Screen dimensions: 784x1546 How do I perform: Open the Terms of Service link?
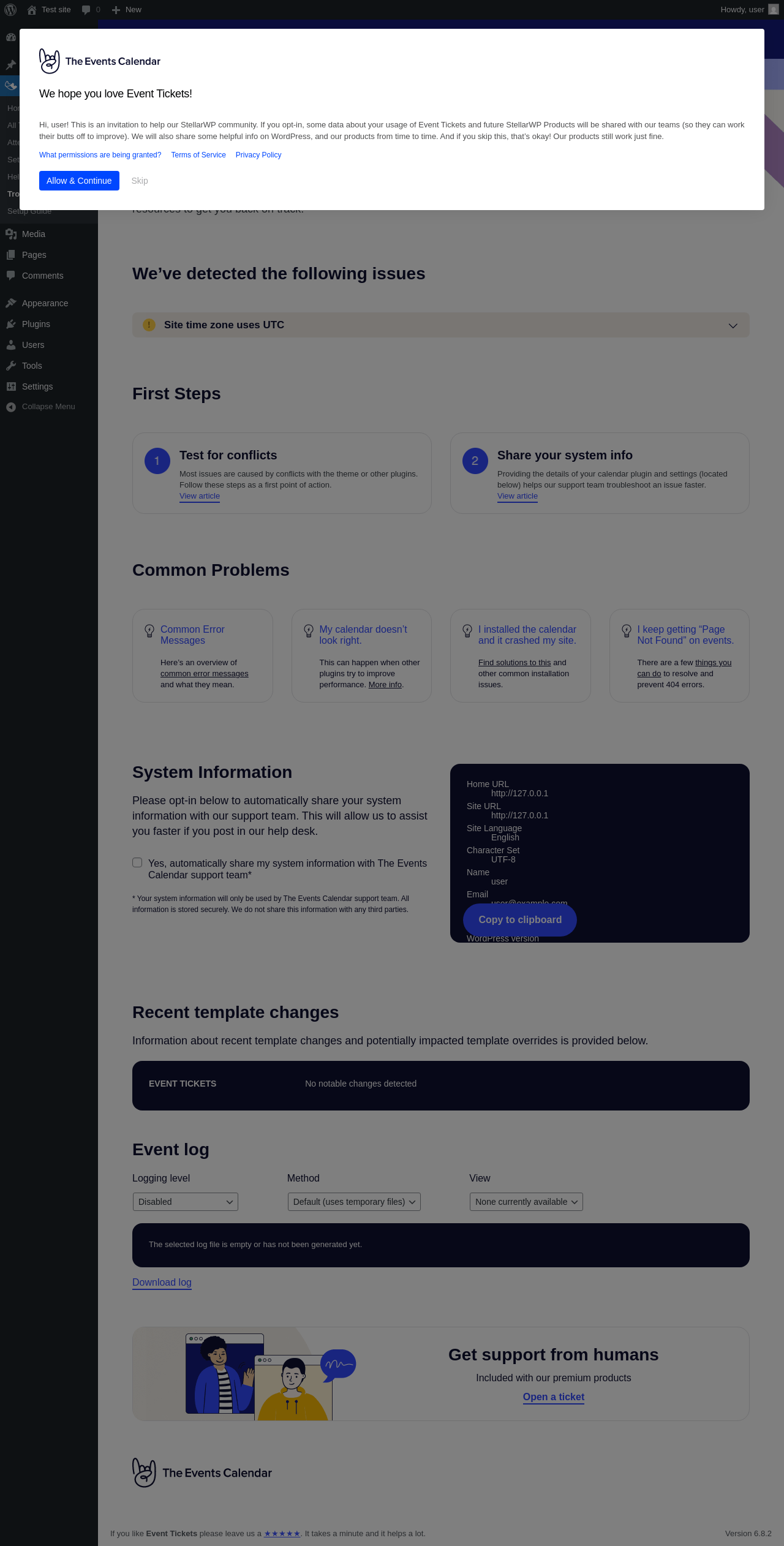(x=198, y=155)
